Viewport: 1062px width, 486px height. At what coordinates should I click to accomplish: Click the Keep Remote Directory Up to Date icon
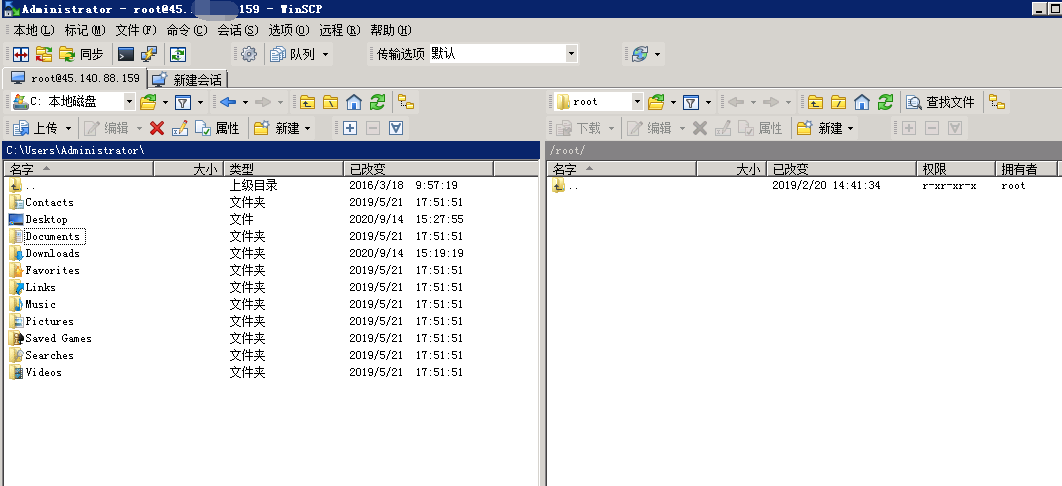[x=177, y=54]
